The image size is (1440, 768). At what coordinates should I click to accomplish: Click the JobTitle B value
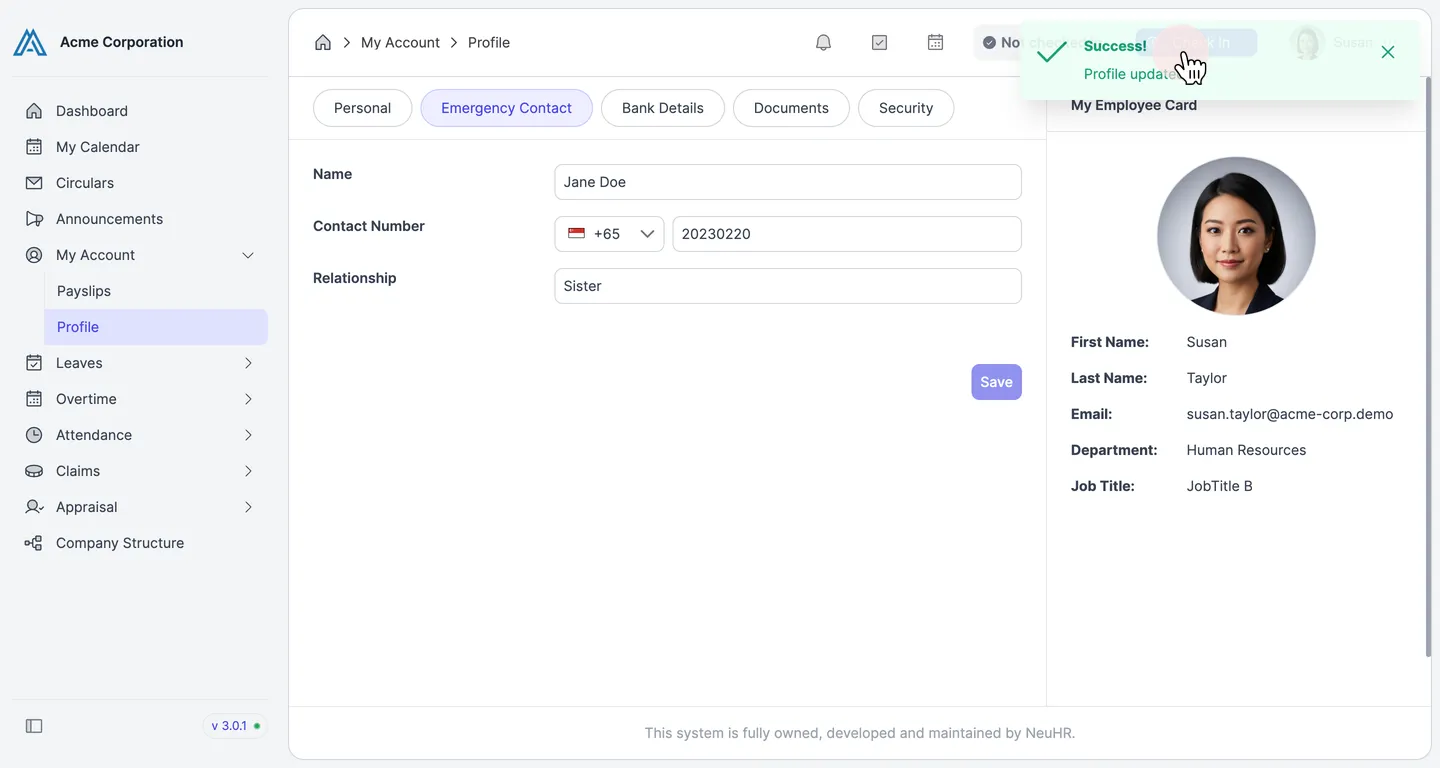point(1219,486)
